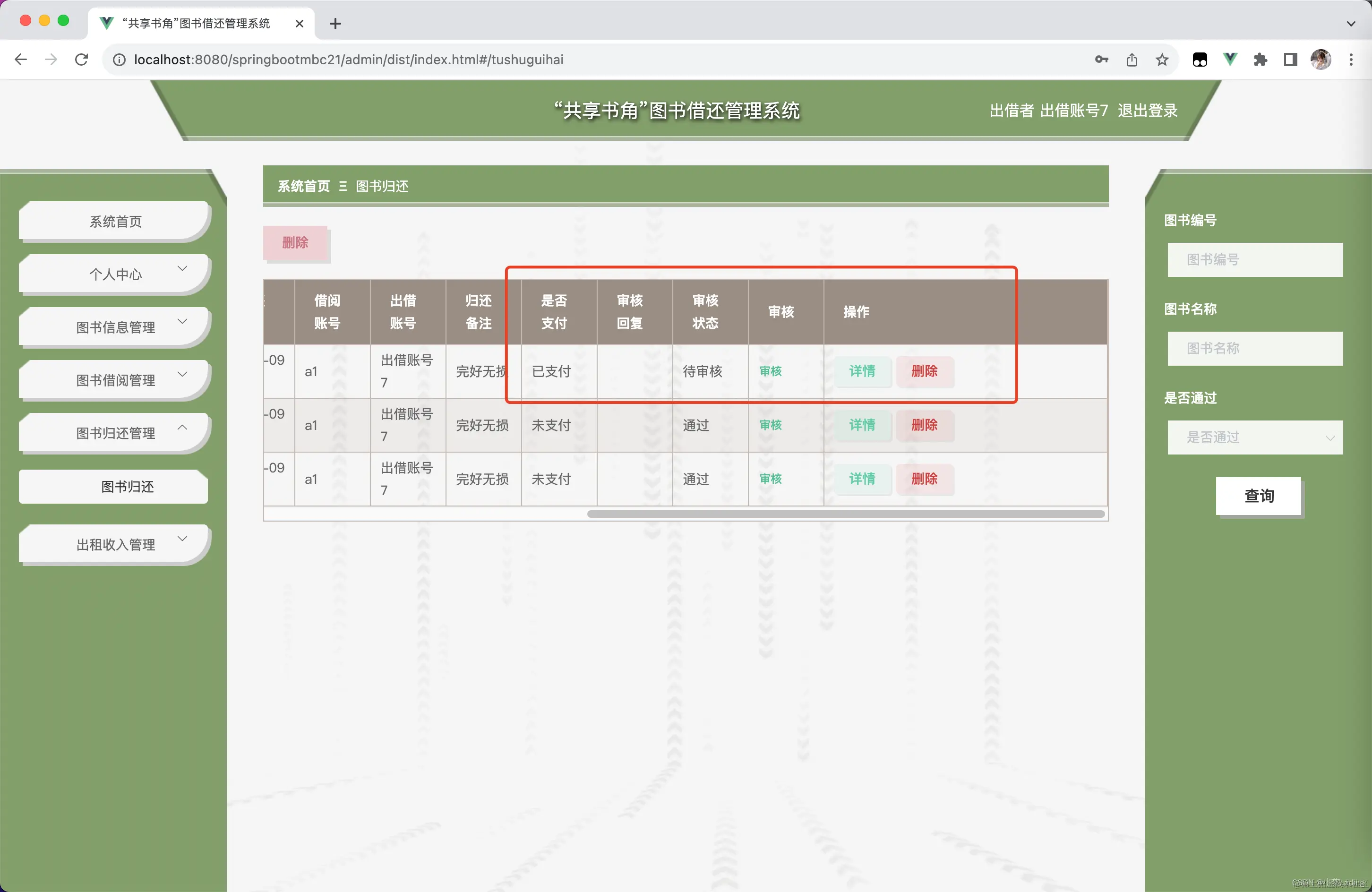Image resolution: width=1372 pixels, height=892 pixels.
Task: Click the Vue devtools extension icon
Action: [x=1230, y=60]
